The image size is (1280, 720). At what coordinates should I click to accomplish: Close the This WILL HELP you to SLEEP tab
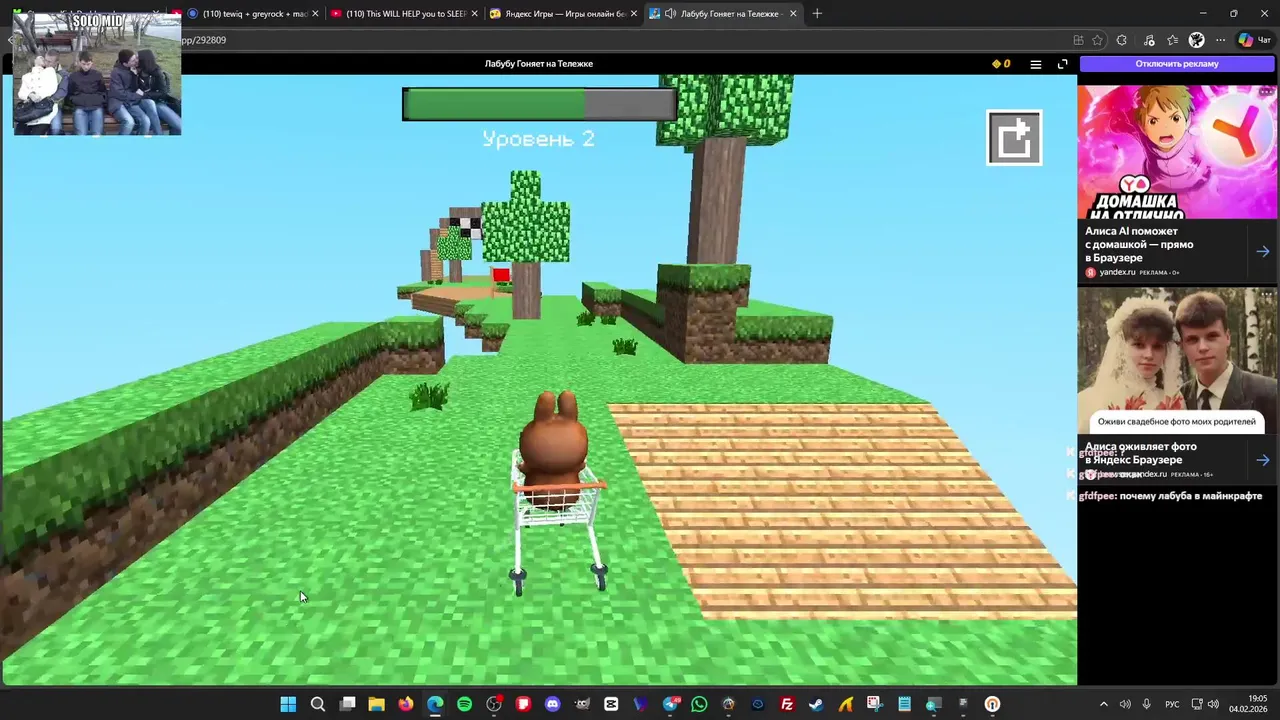475,14
